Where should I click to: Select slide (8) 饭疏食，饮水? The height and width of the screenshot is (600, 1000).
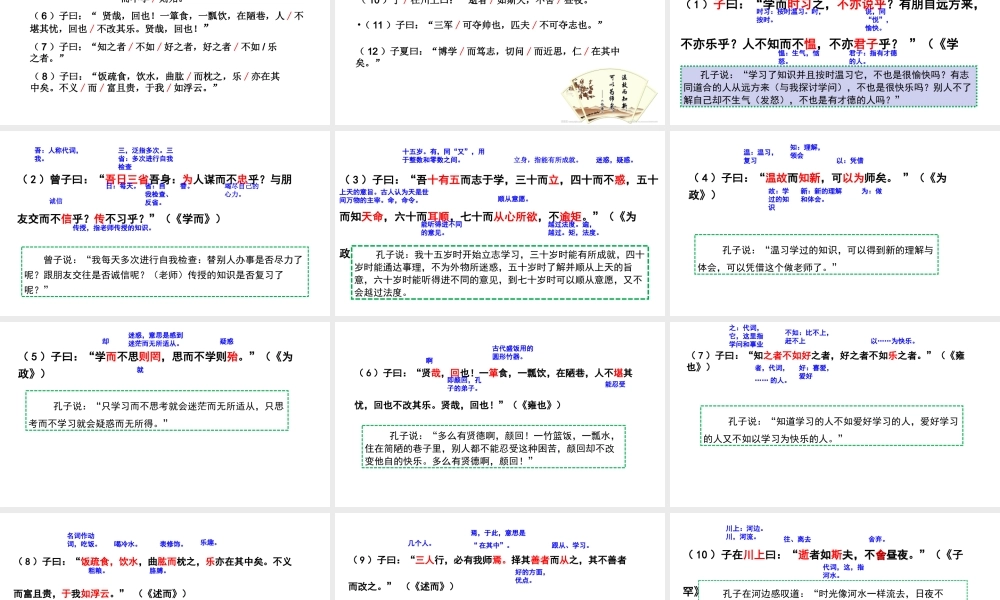[x=165, y=557]
